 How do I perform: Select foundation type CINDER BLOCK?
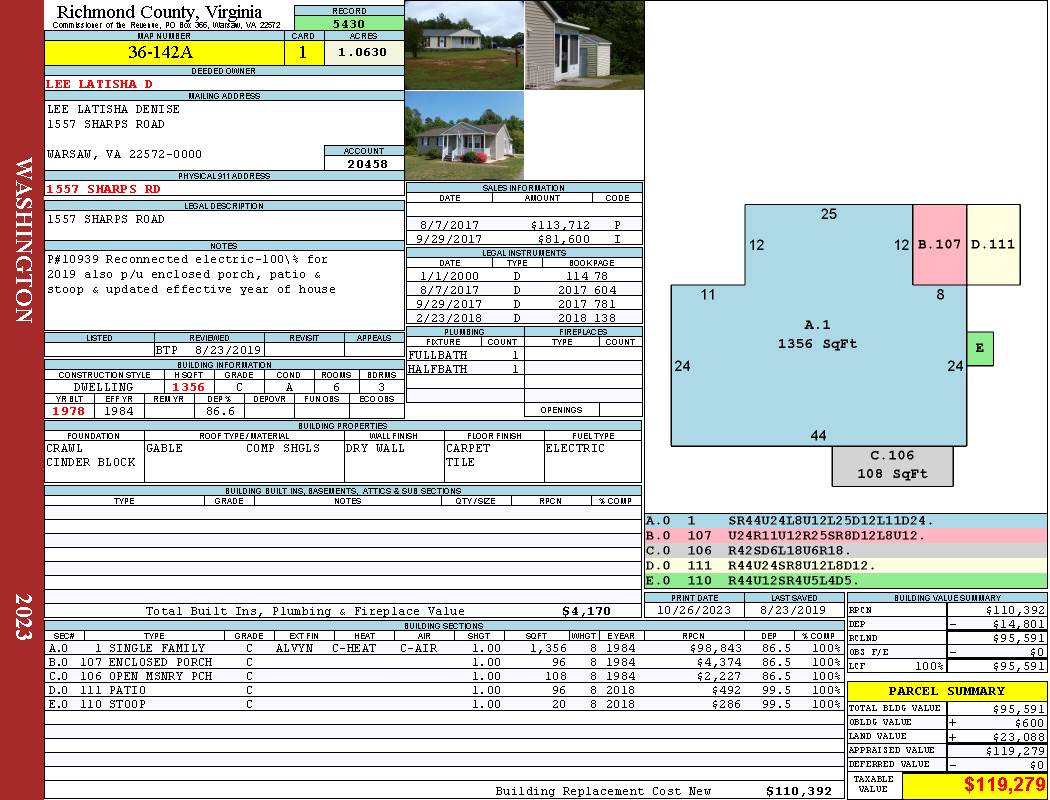90,462
